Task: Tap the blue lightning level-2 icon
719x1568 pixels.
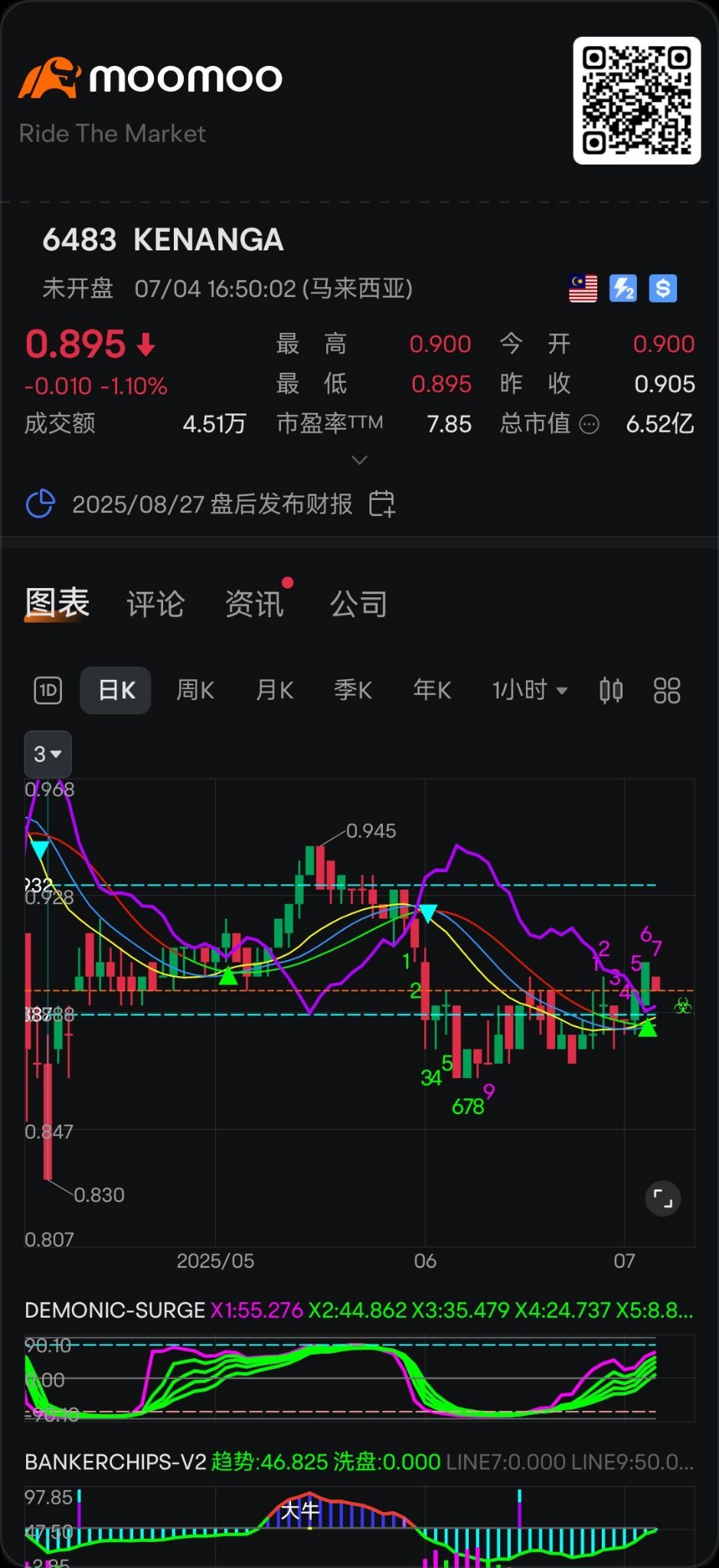Action: coord(623,289)
